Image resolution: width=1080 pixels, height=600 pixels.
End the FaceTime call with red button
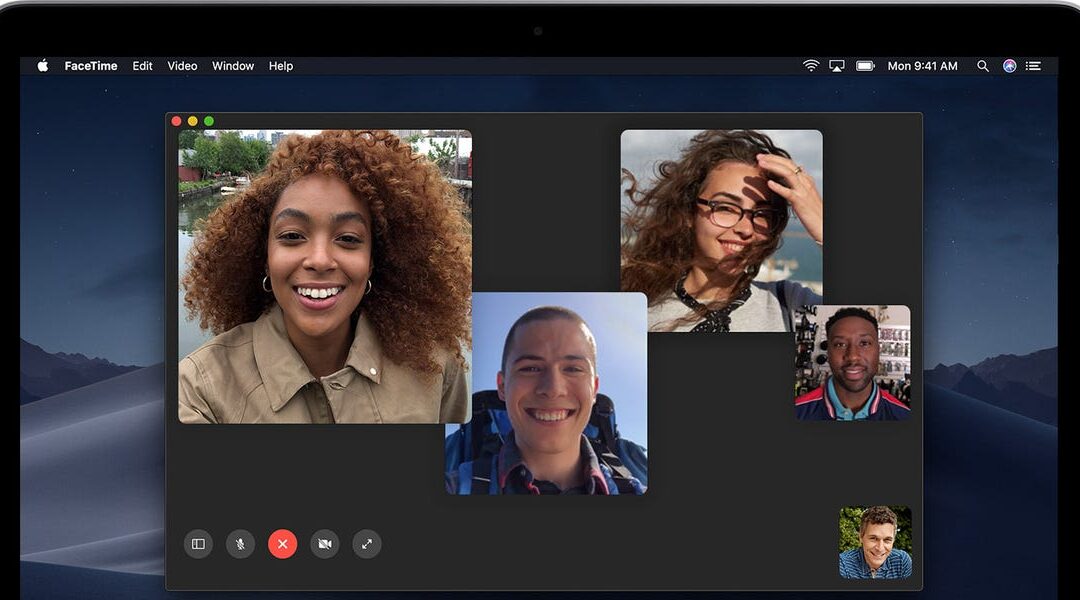point(282,544)
